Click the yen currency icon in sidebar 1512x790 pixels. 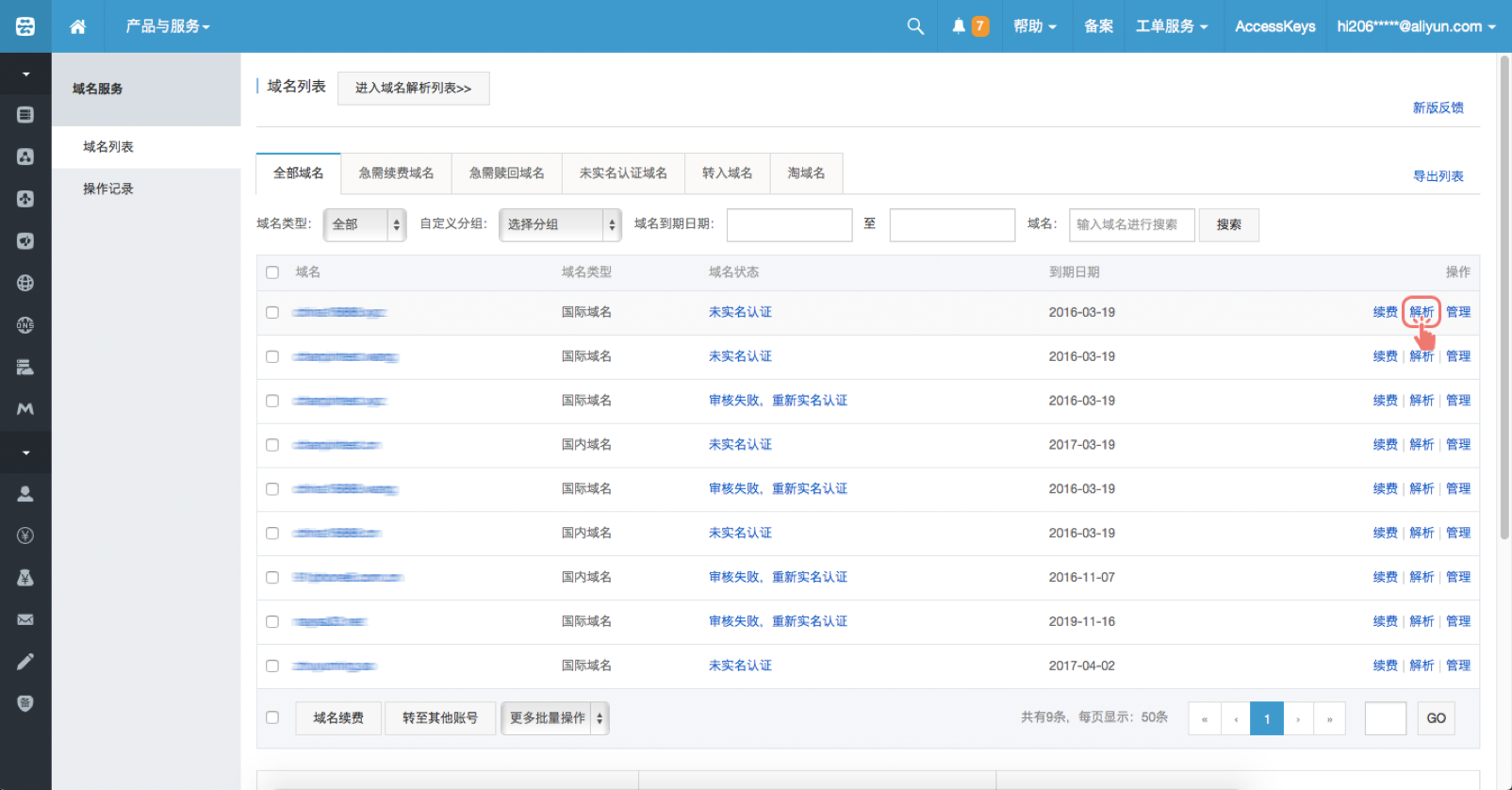25,535
